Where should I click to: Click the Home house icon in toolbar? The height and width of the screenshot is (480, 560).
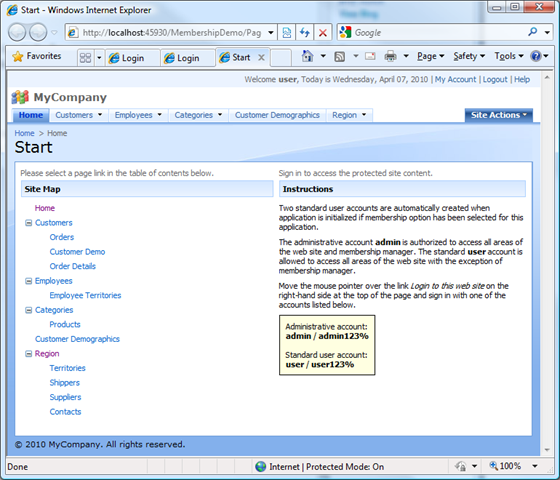pyautogui.click(x=307, y=56)
